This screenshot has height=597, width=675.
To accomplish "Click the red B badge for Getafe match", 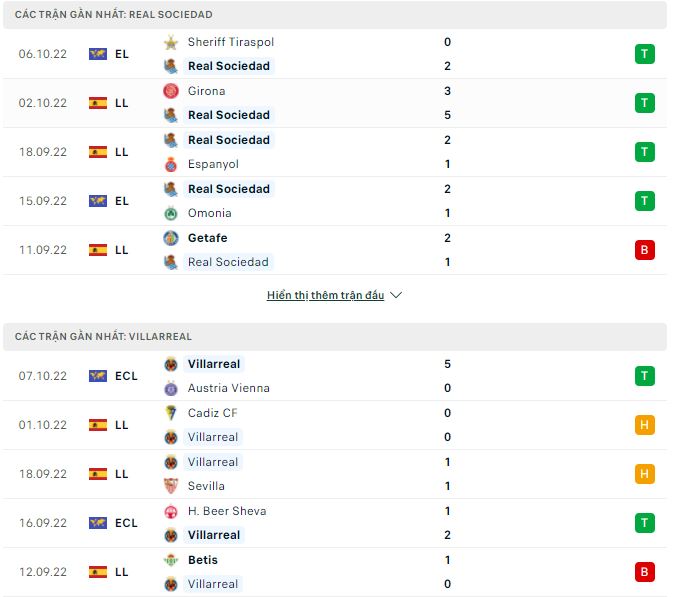I will coord(644,250).
